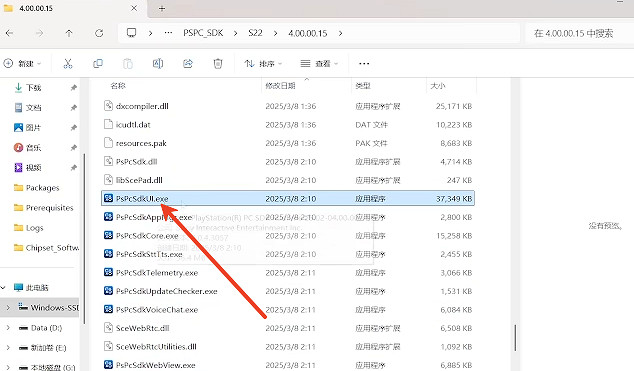Expand chevron after 4.00.00.15 breadcrumb

340,33
